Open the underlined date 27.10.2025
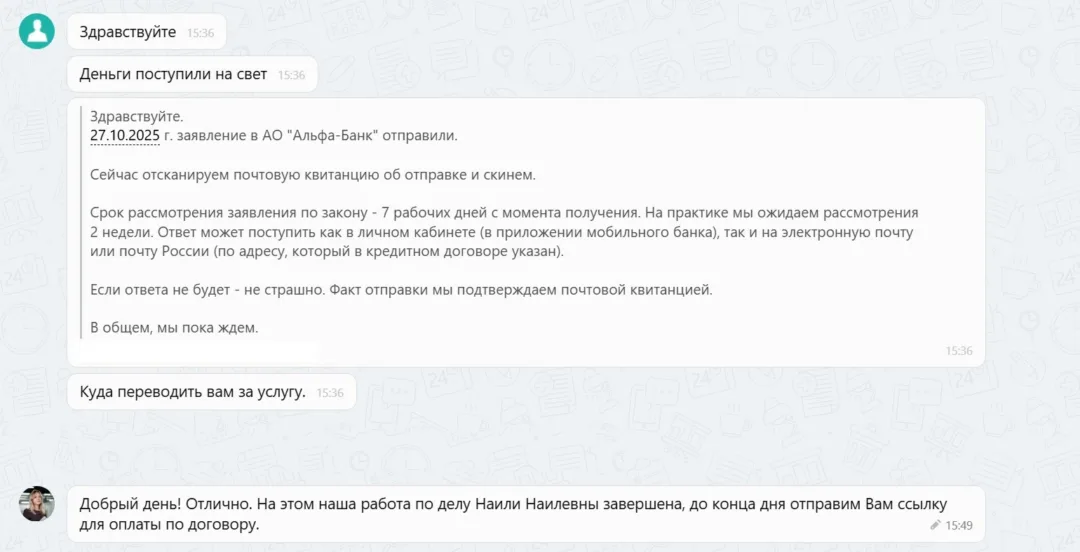The height and width of the screenshot is (552, 1080). (125, 135)
